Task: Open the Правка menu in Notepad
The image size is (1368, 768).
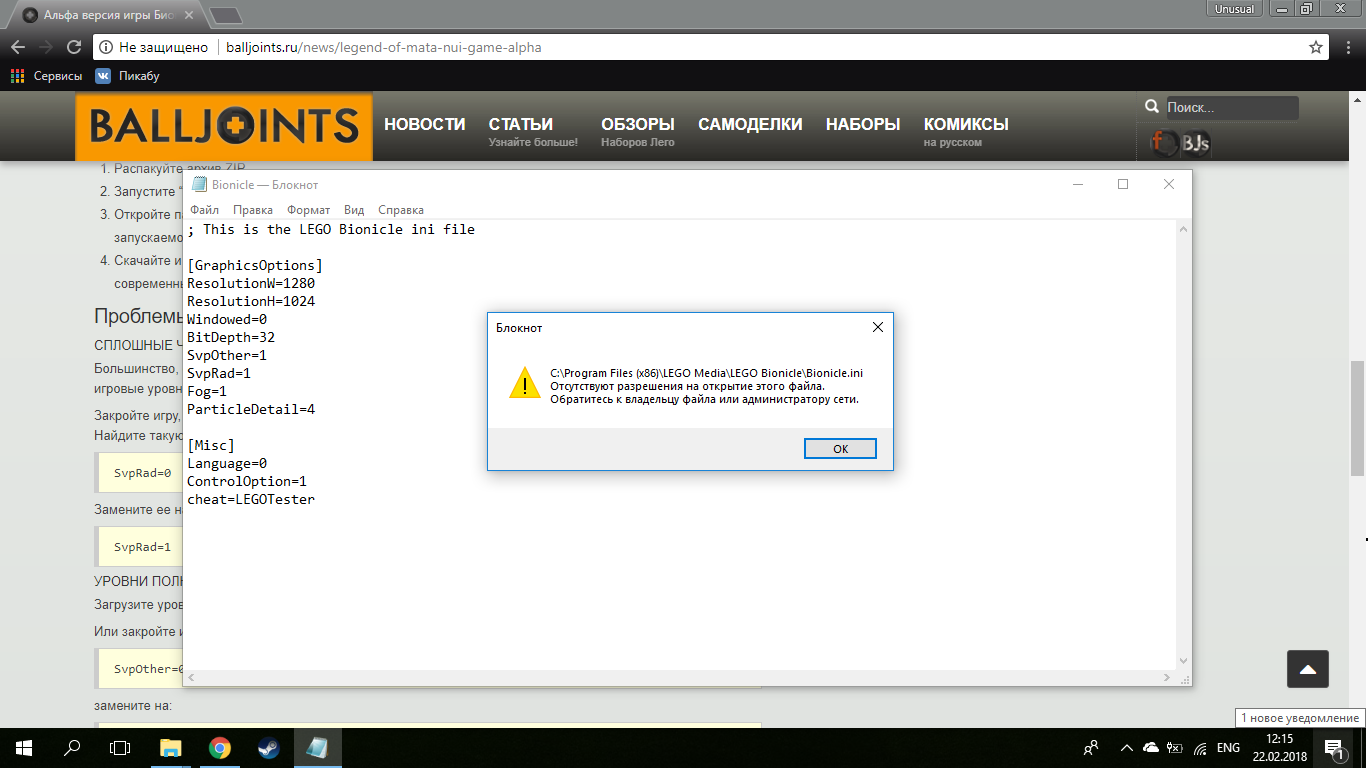Action: coord(253,210)
